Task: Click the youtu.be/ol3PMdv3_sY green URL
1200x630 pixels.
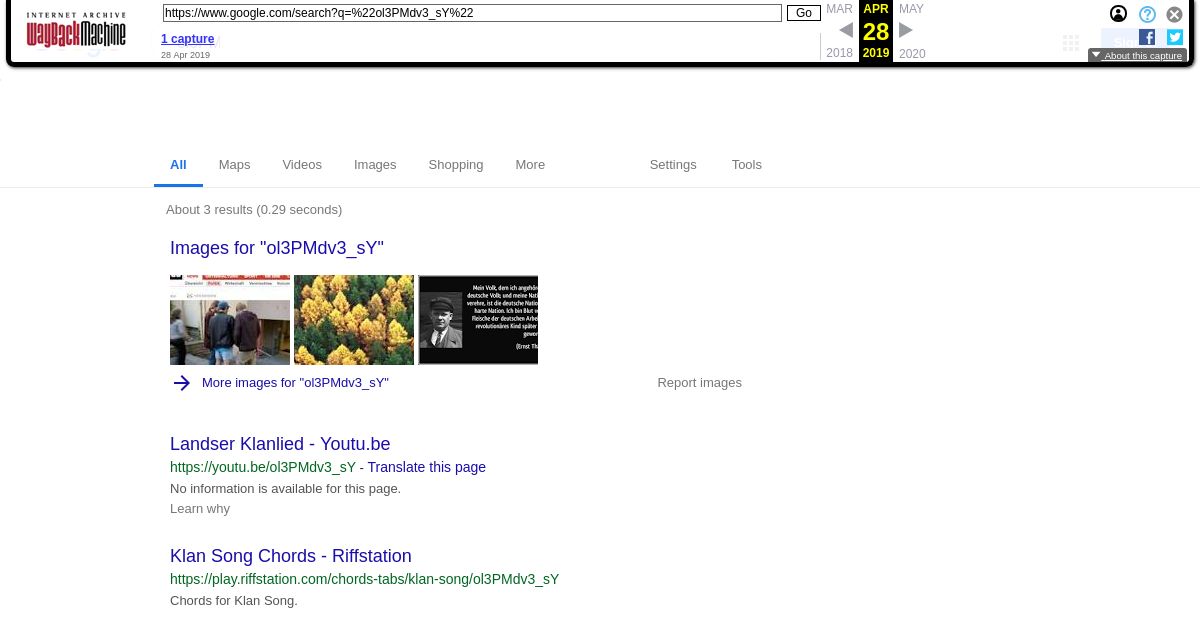Action: (x=263, y=467)
